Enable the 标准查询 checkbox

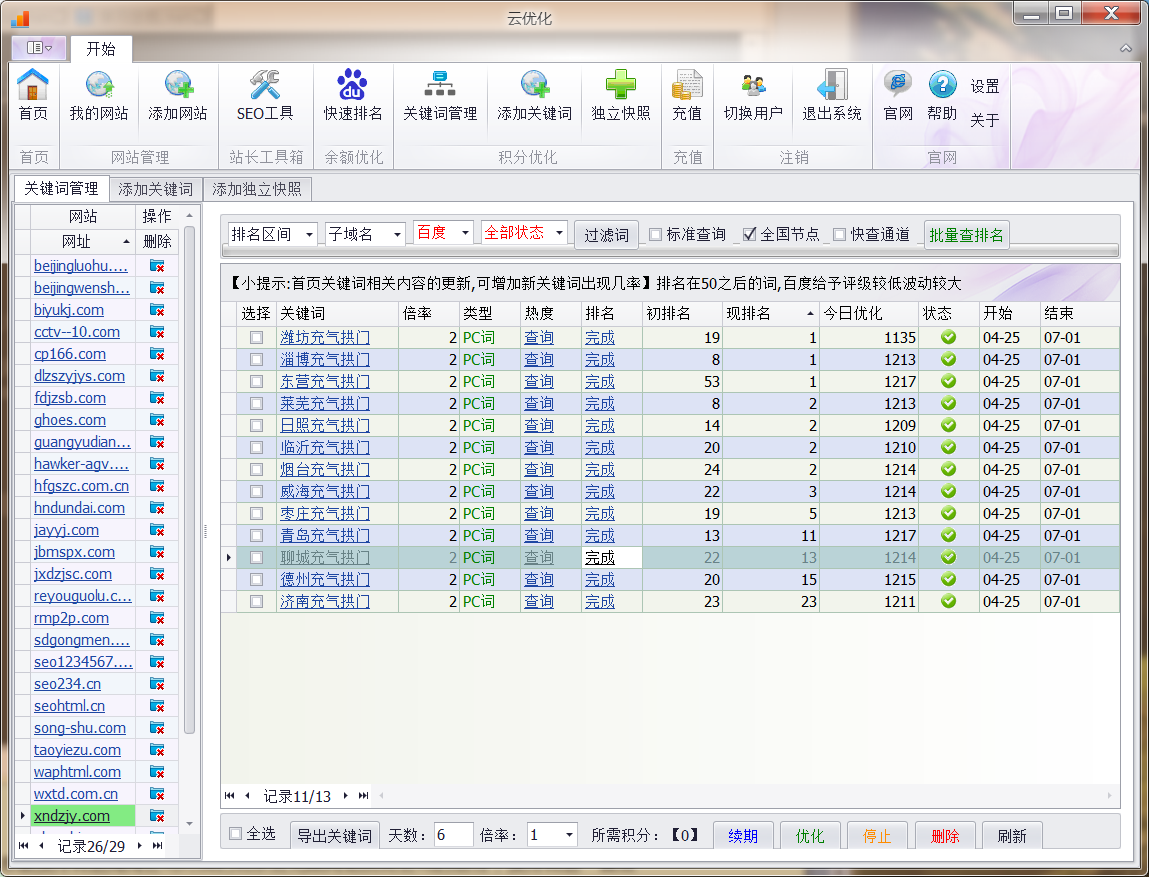pos(656,235)
